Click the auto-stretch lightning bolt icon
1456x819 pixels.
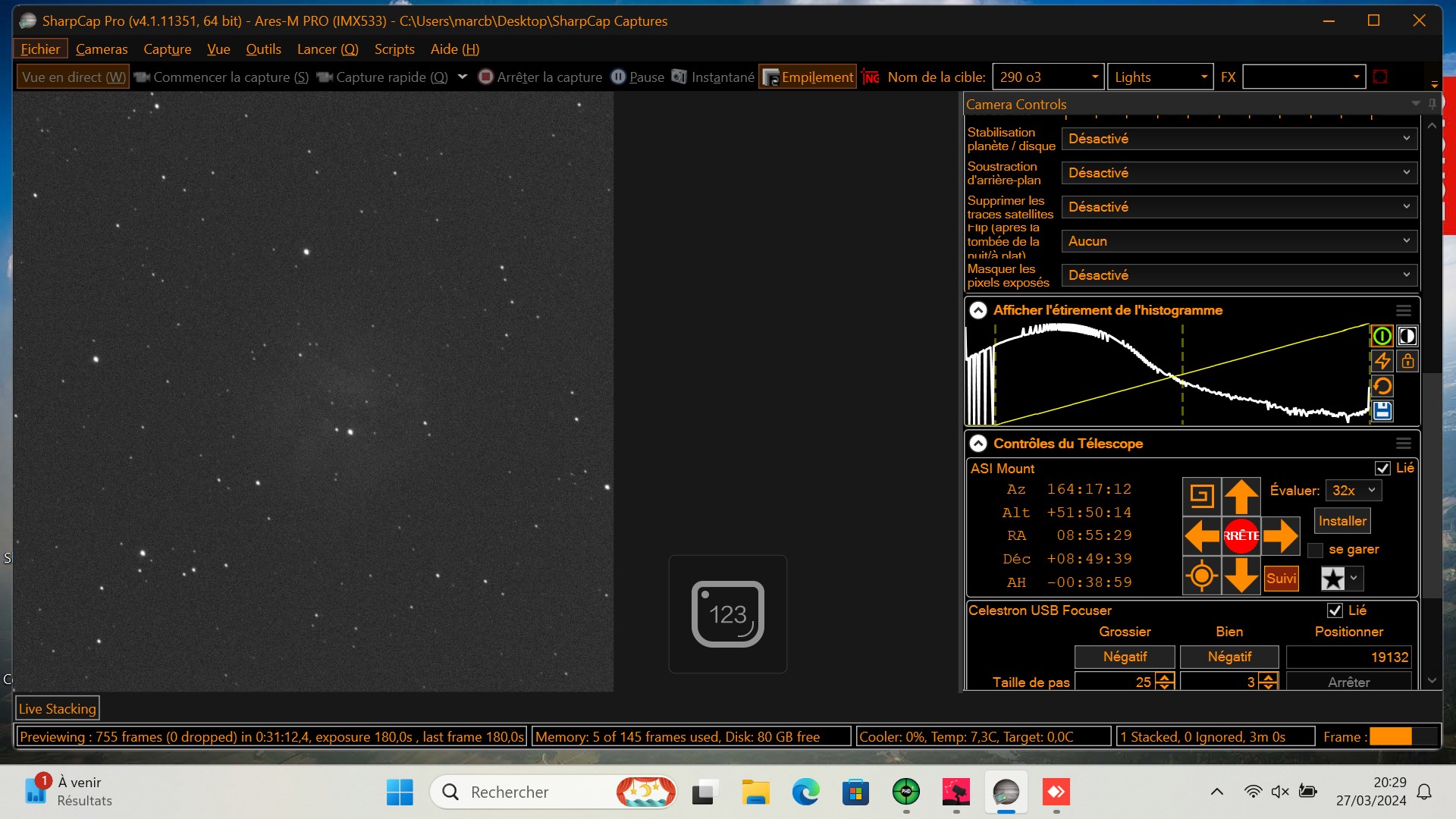1382,361
